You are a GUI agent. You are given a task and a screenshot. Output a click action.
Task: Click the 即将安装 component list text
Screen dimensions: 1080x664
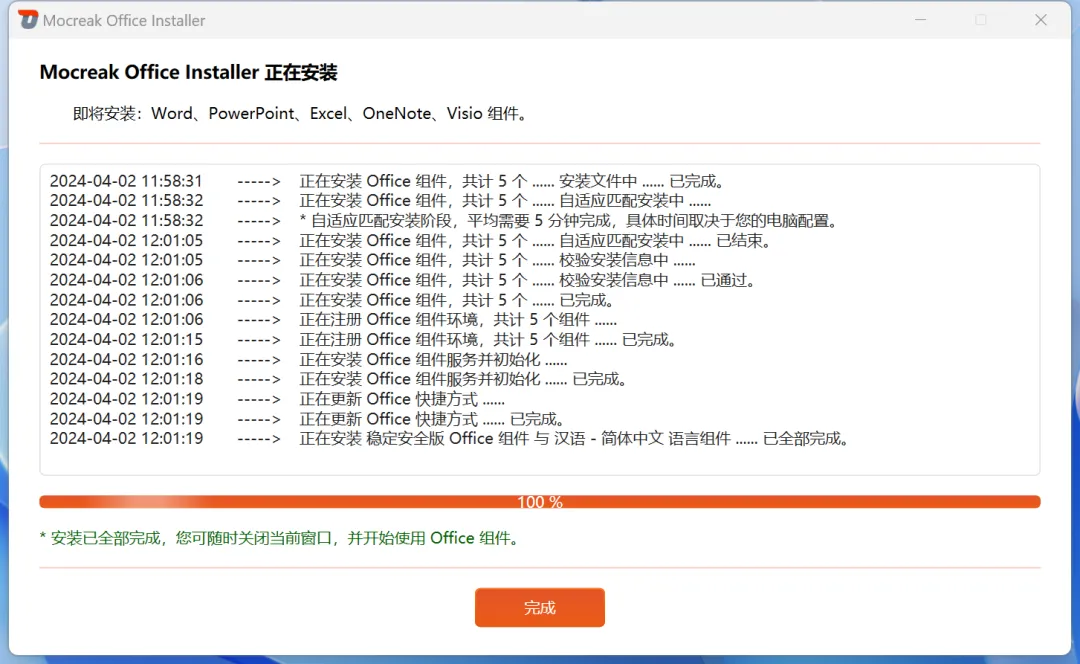tap(302, 114)
